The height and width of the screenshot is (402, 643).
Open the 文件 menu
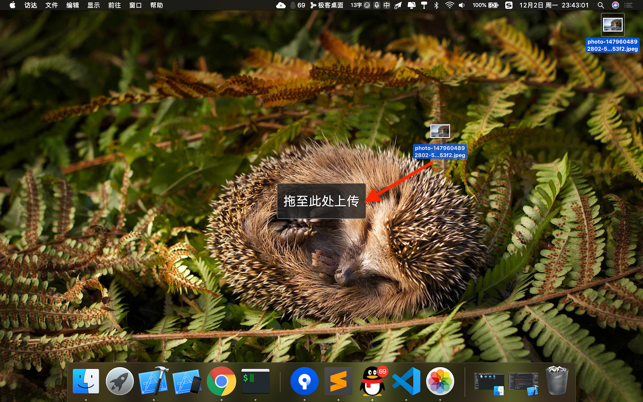click(x=51, y=5)
